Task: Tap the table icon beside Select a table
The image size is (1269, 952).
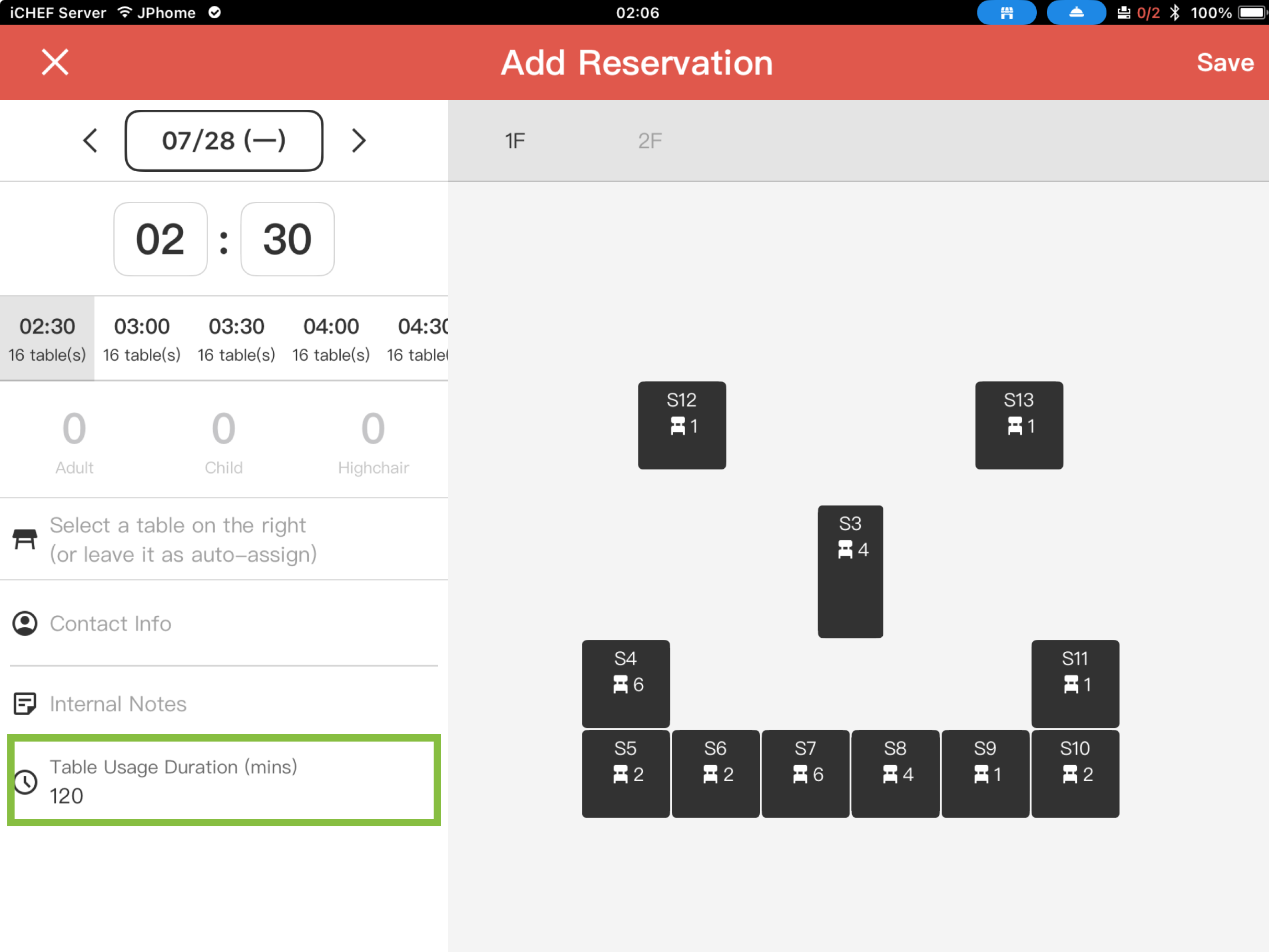Action: coord(25,539)
